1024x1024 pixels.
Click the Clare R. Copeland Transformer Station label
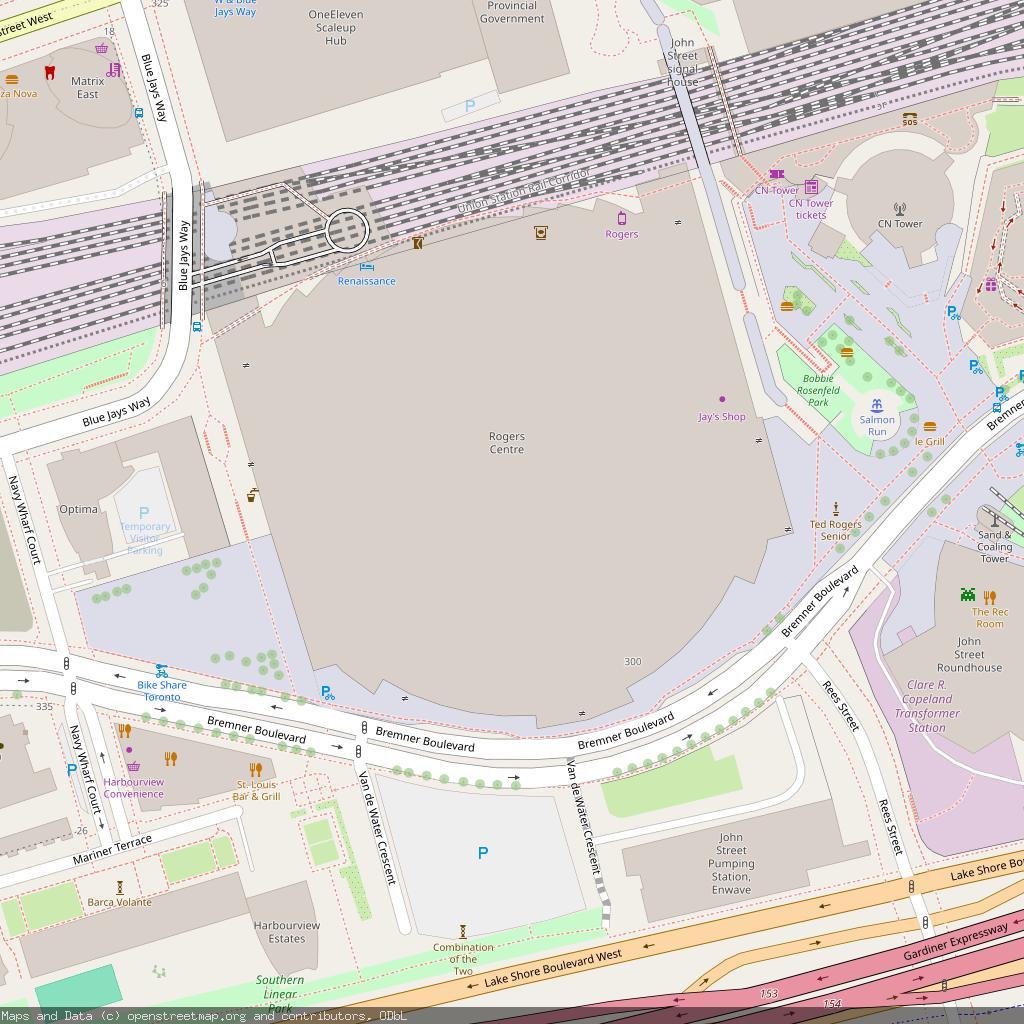[x=927, y=706]
